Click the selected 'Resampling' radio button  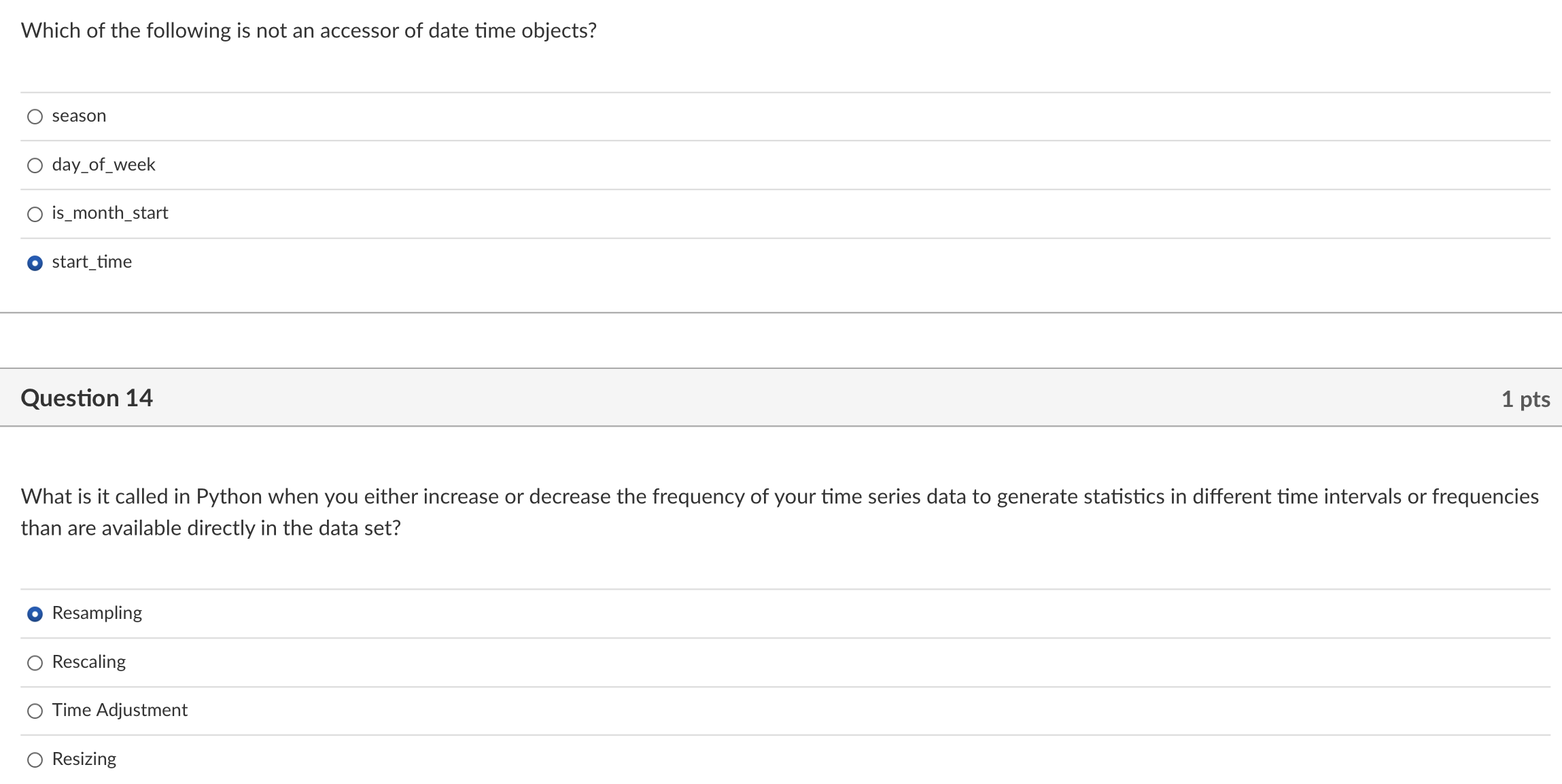[x=35, y=614]
